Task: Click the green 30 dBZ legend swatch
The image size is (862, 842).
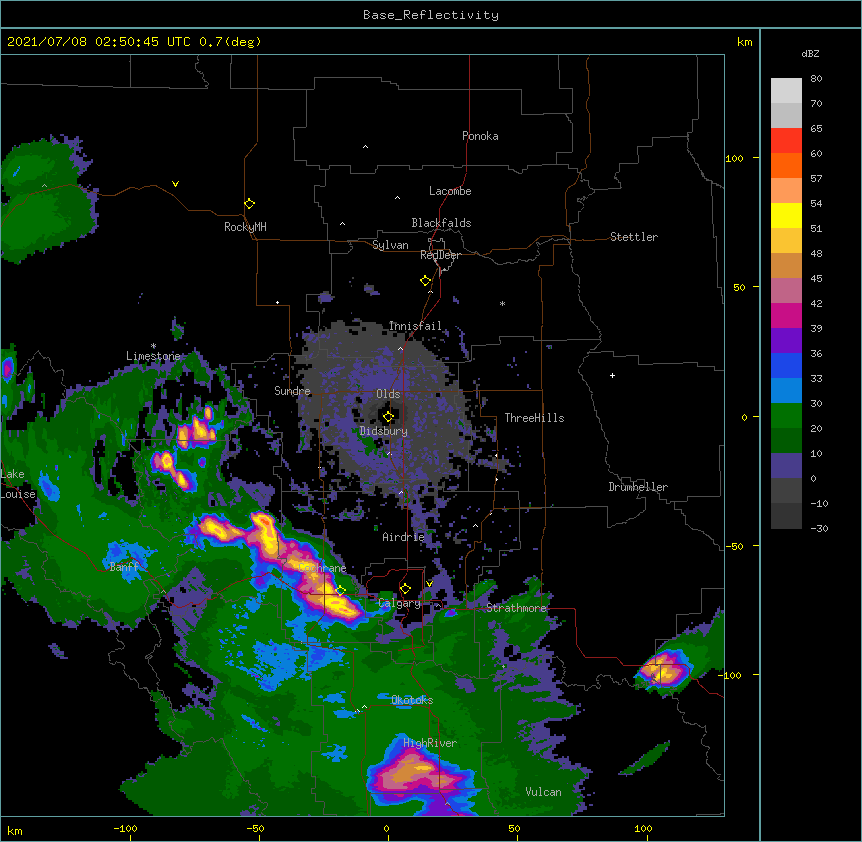Action: [x=786, y=416]
